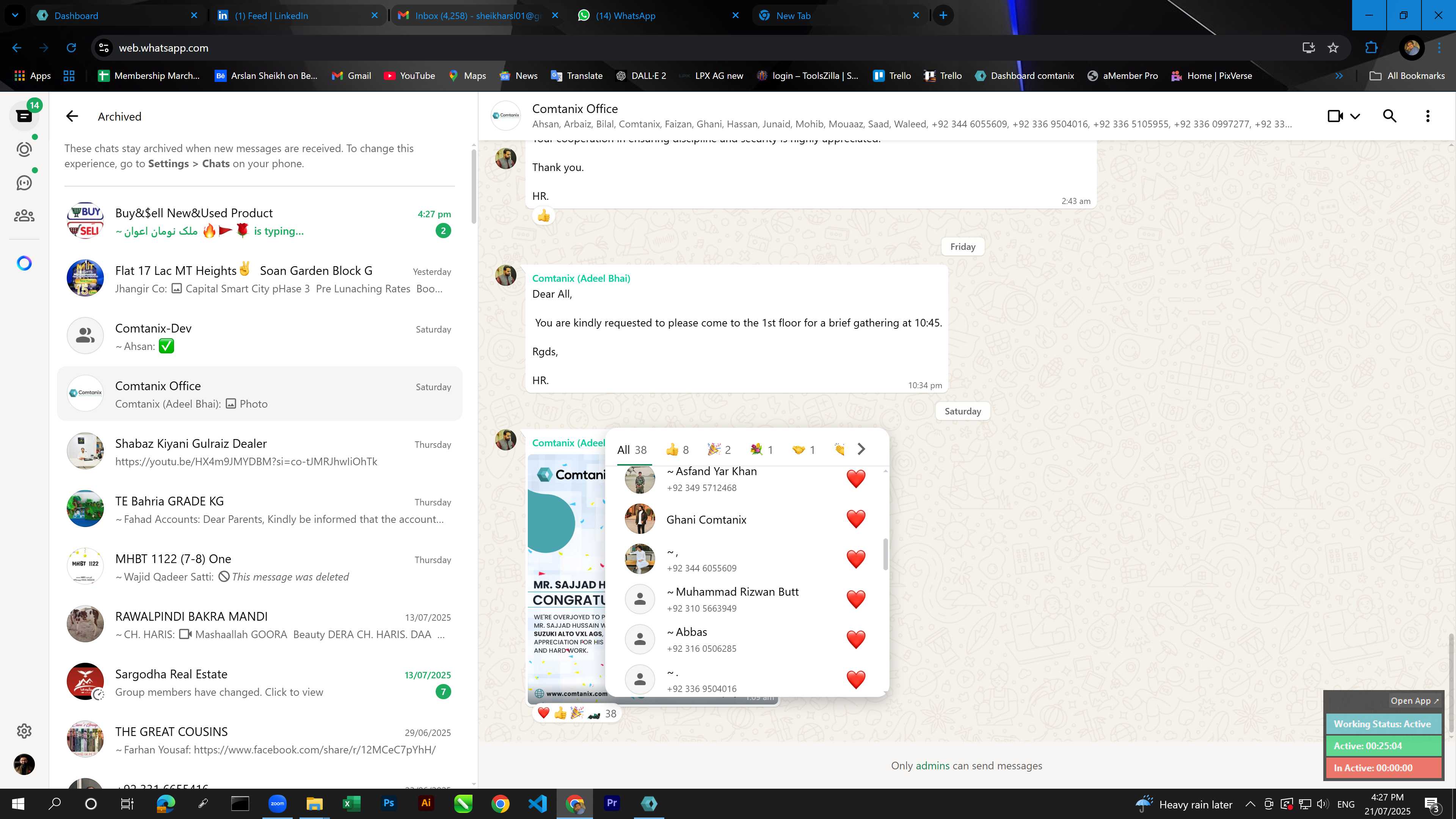Click the reactions popup scrollbar
The height and width of the screenshot is (819, 1456).
tap(885, 554)
